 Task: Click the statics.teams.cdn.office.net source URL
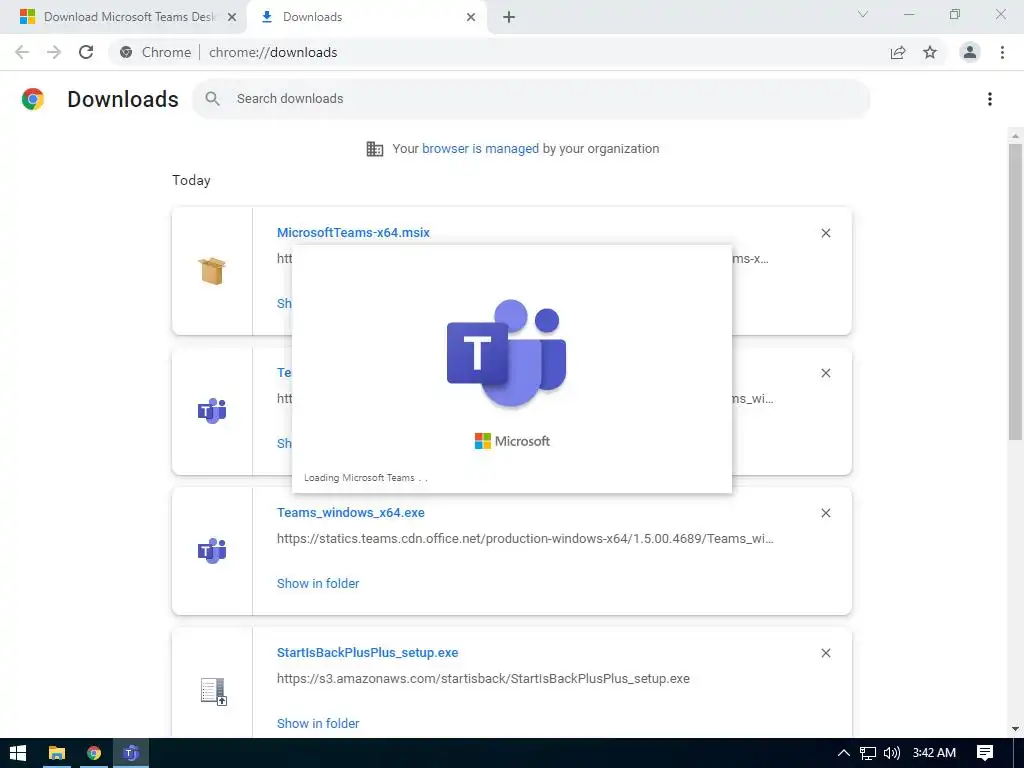(525, 539)
